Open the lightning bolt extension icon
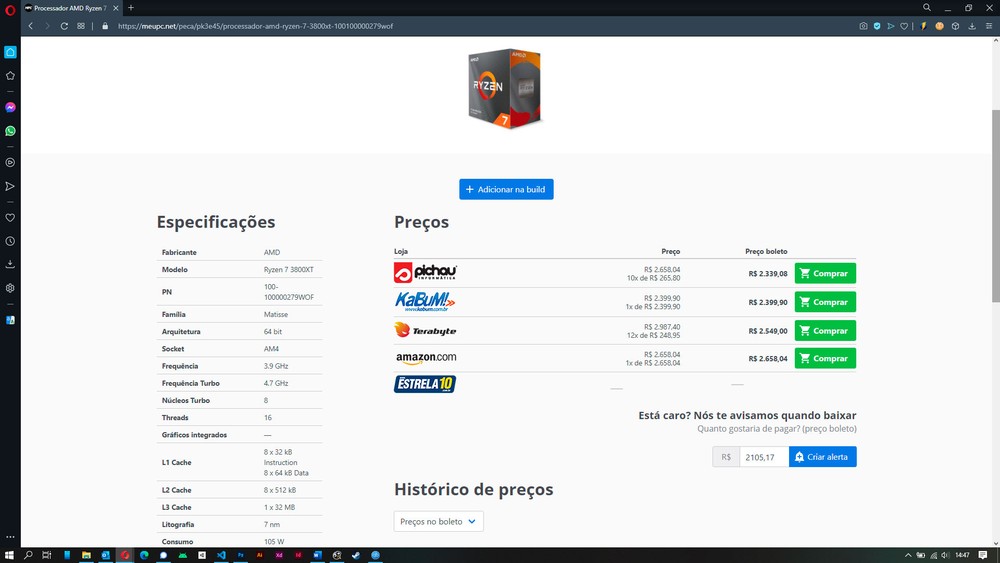Image resolution: width=1000 pixels, height=563 pixels. pos(923,26)
